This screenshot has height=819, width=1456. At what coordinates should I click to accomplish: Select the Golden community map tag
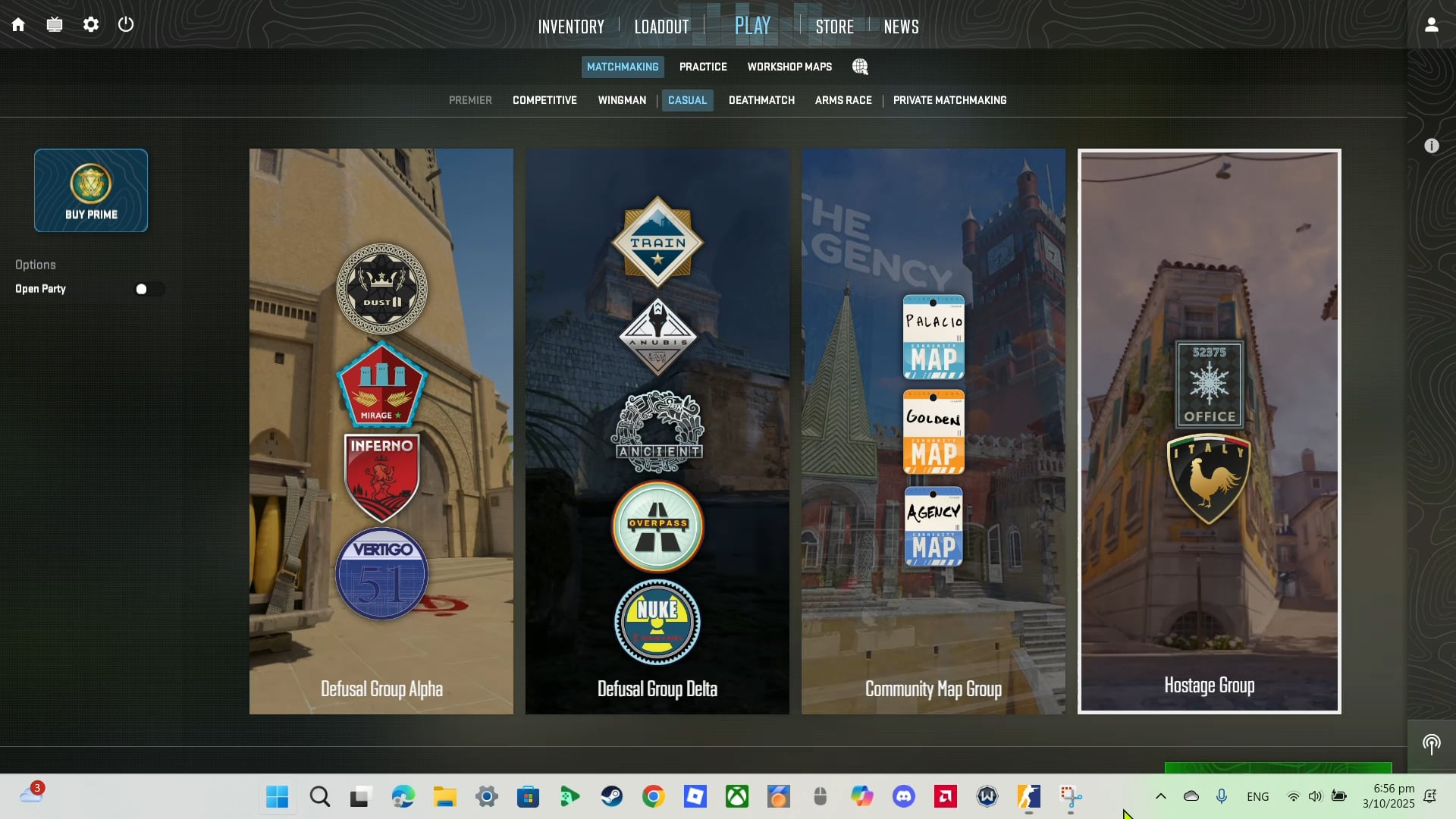point(934,431)
